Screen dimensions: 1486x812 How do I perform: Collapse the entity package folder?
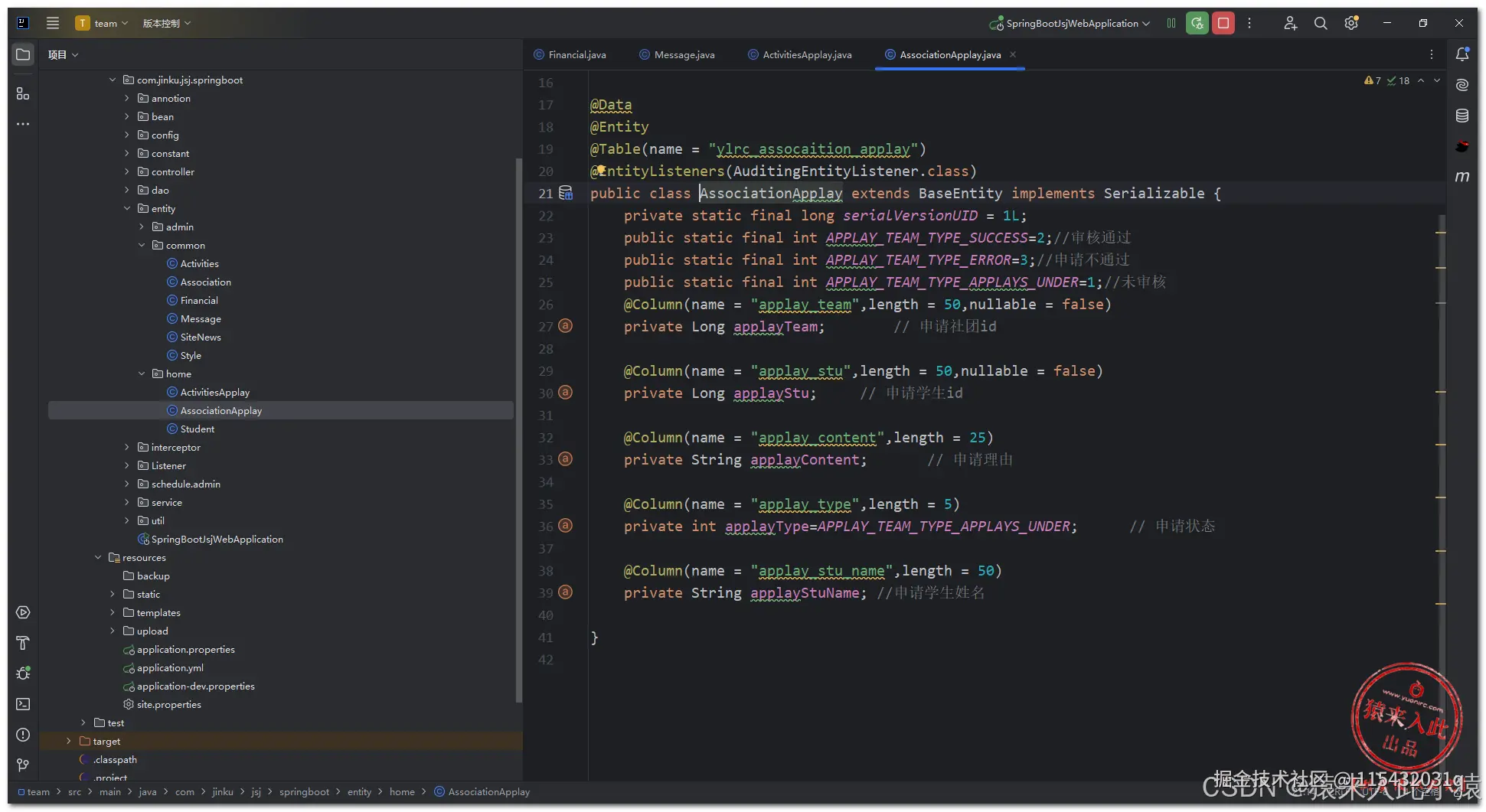pos(127,209)
